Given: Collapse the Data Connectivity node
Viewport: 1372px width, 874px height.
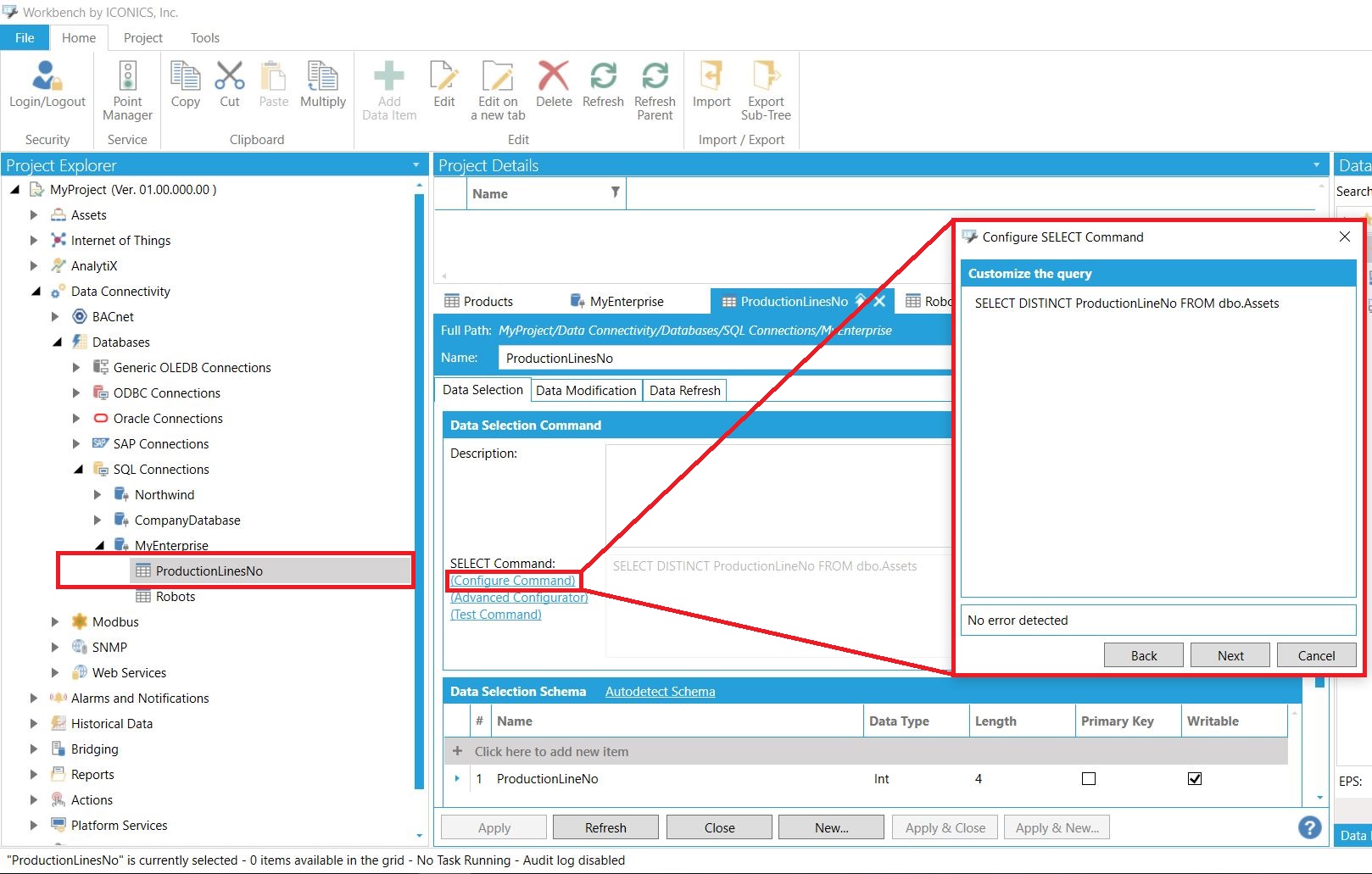Looking at the screenshot, I should pos(36,292).
